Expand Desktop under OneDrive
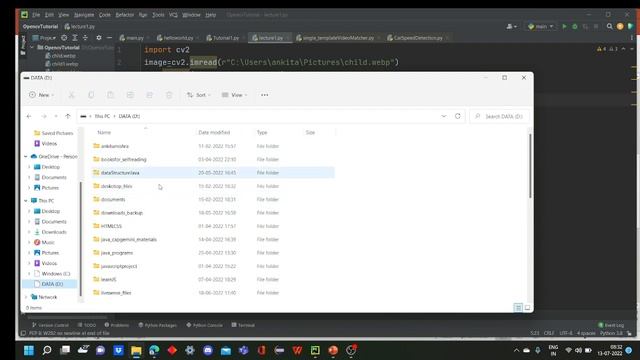The width and height of the screenshot is (640, 360). pos(29,167)
